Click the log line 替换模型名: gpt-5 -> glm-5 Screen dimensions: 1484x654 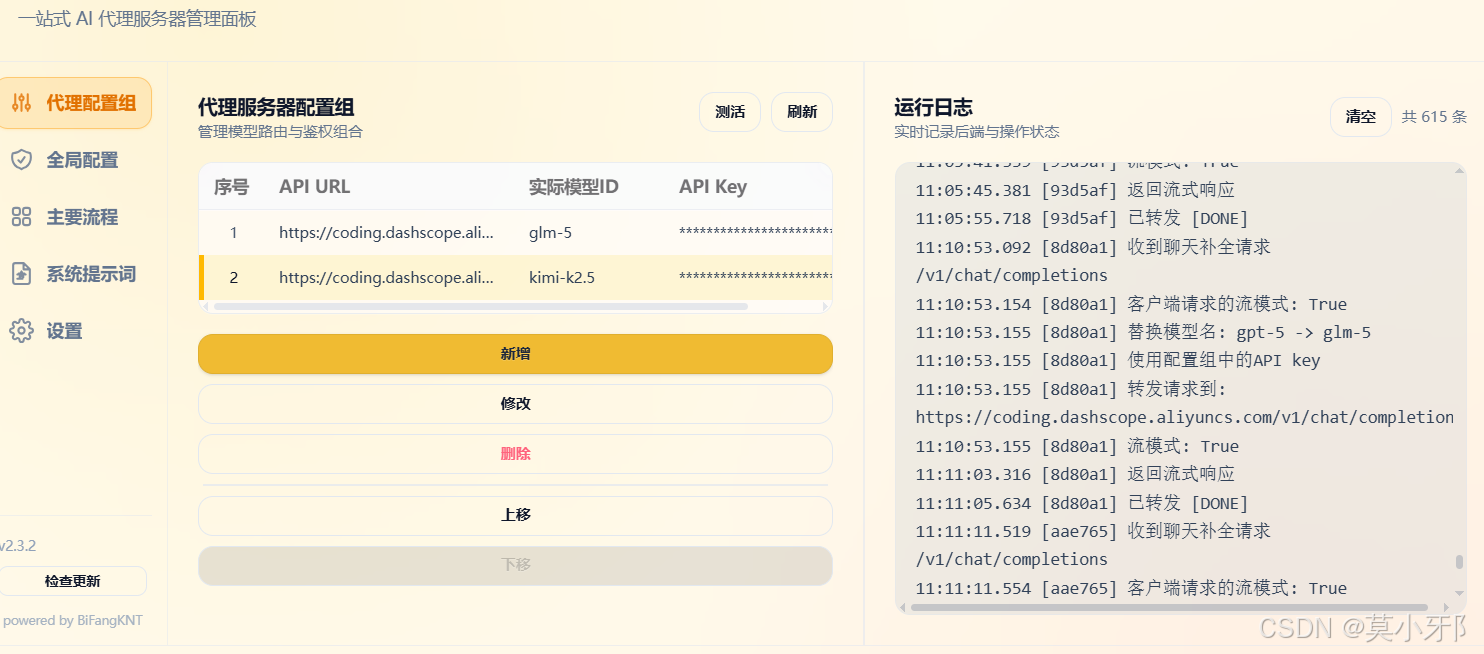pyautogui.click(x=1143, y=333)
